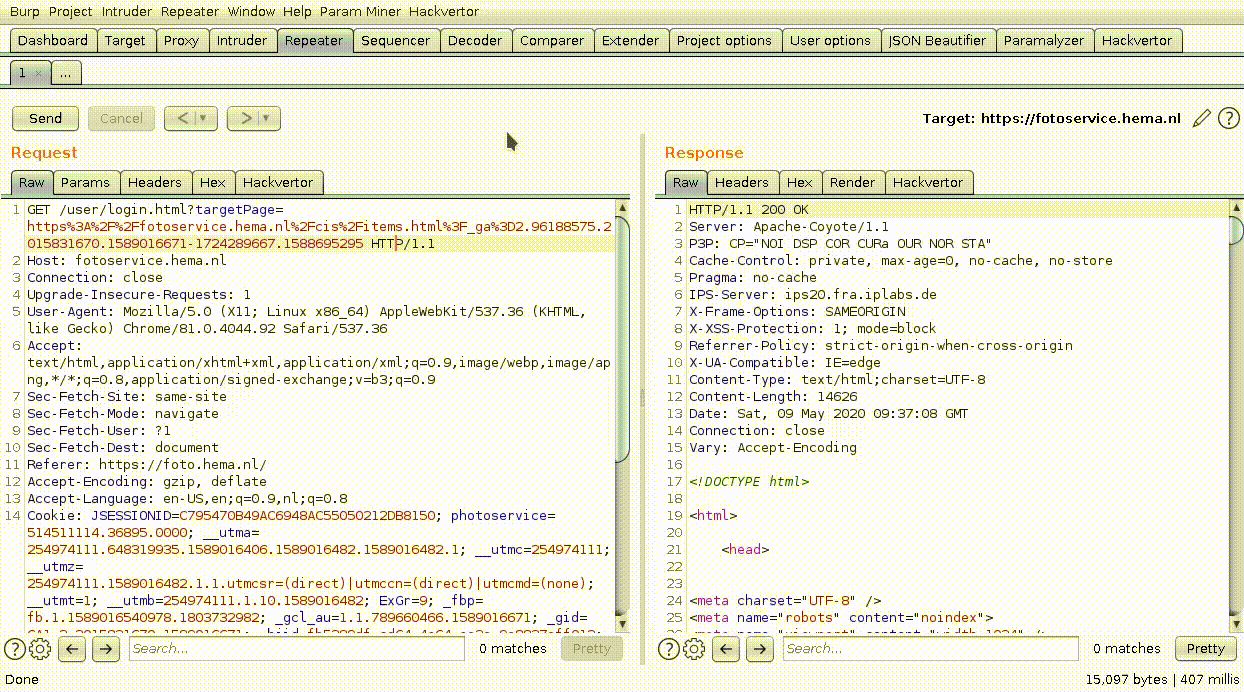Click the Referer: https://foto.hema.nl/ line
The image size is (1244, 692).
pyautogui.click(x=147, y=464)
